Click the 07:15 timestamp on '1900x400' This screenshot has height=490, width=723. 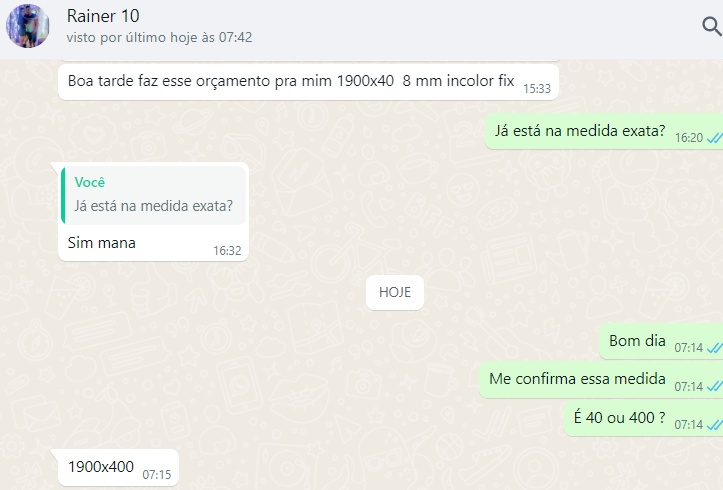[x=157, y=475]
